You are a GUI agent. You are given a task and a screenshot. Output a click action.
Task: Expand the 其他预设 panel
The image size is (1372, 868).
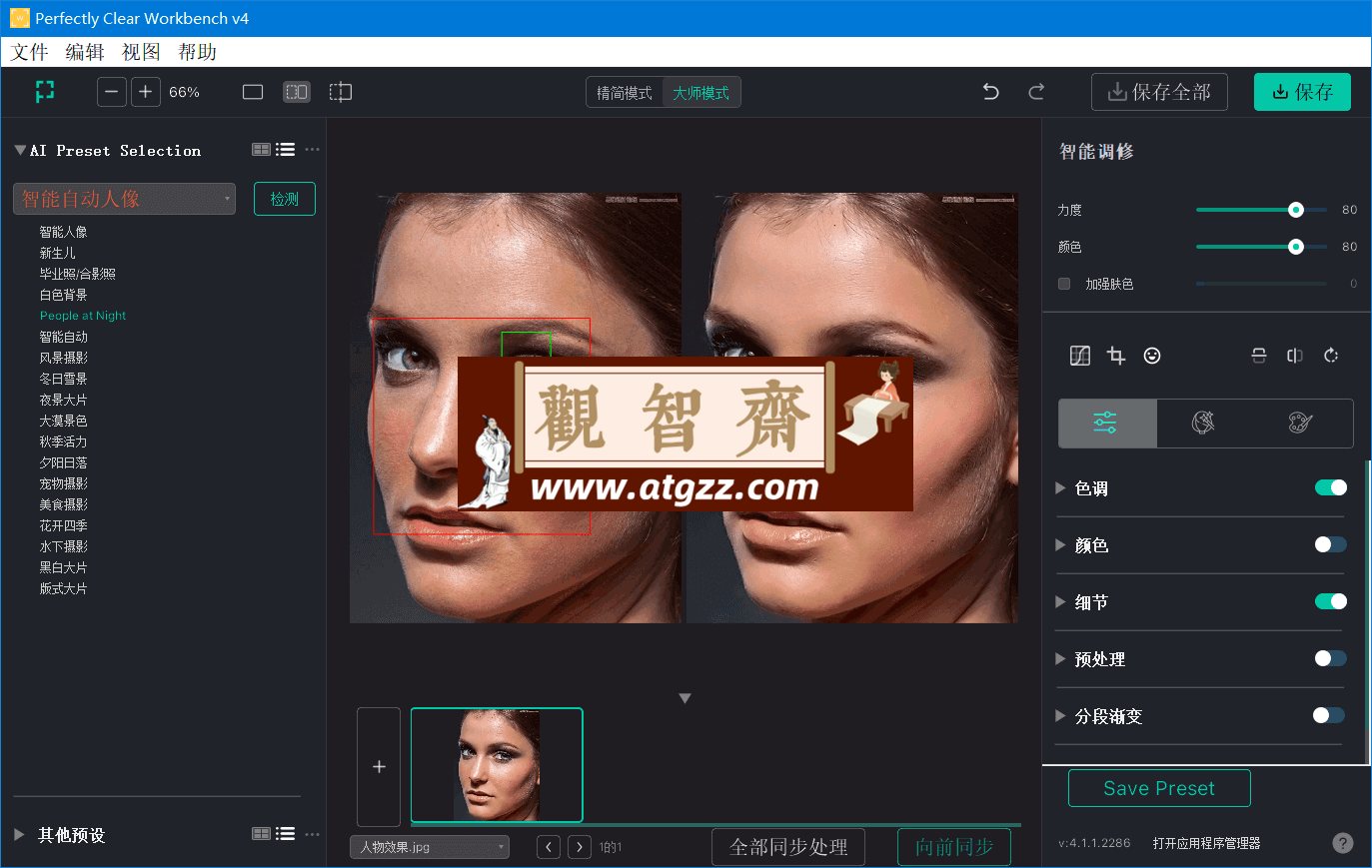[x=19, y=834]
